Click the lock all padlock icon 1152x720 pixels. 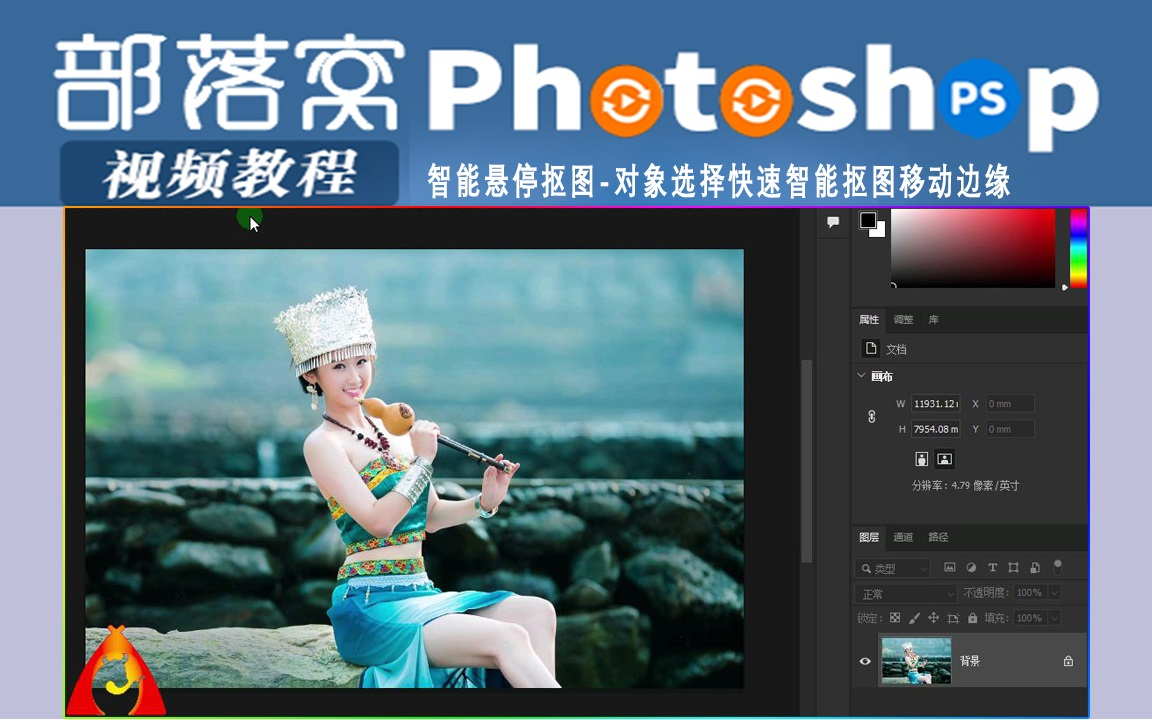[x=973, y=618]
